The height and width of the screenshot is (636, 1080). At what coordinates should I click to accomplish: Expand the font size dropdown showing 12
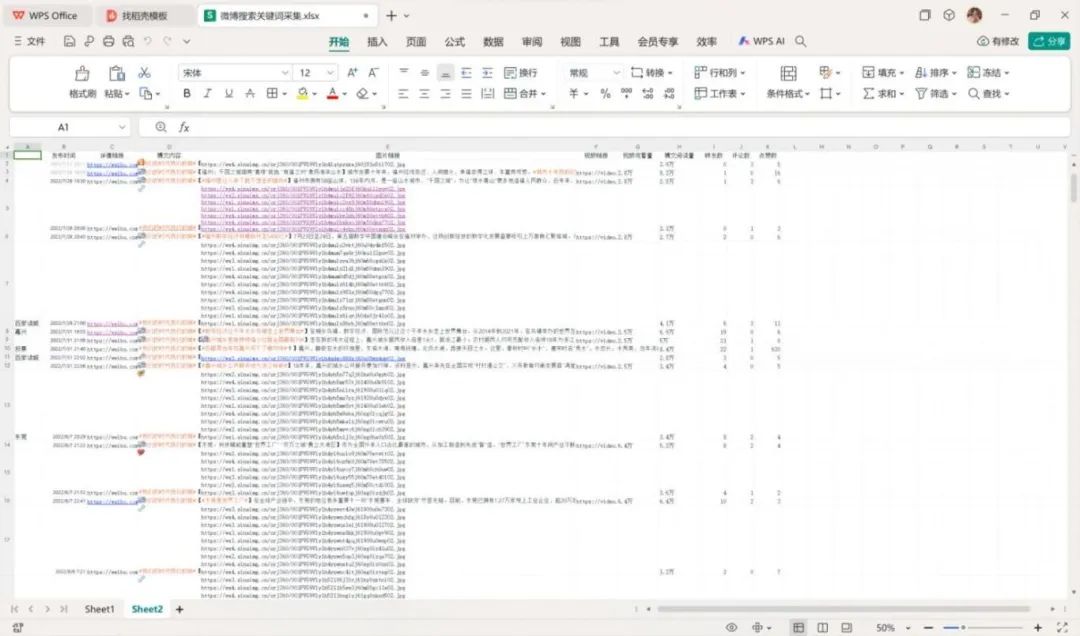(x=332, y=73)
